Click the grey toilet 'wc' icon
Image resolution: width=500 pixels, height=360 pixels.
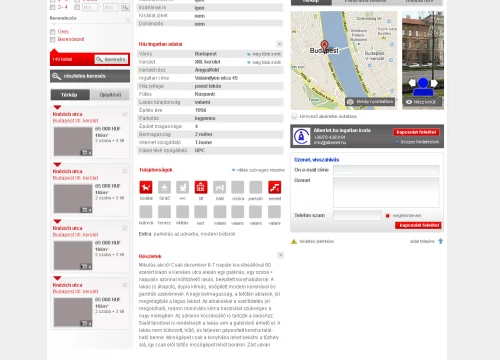pyautogui.click(x=182, y=187)
